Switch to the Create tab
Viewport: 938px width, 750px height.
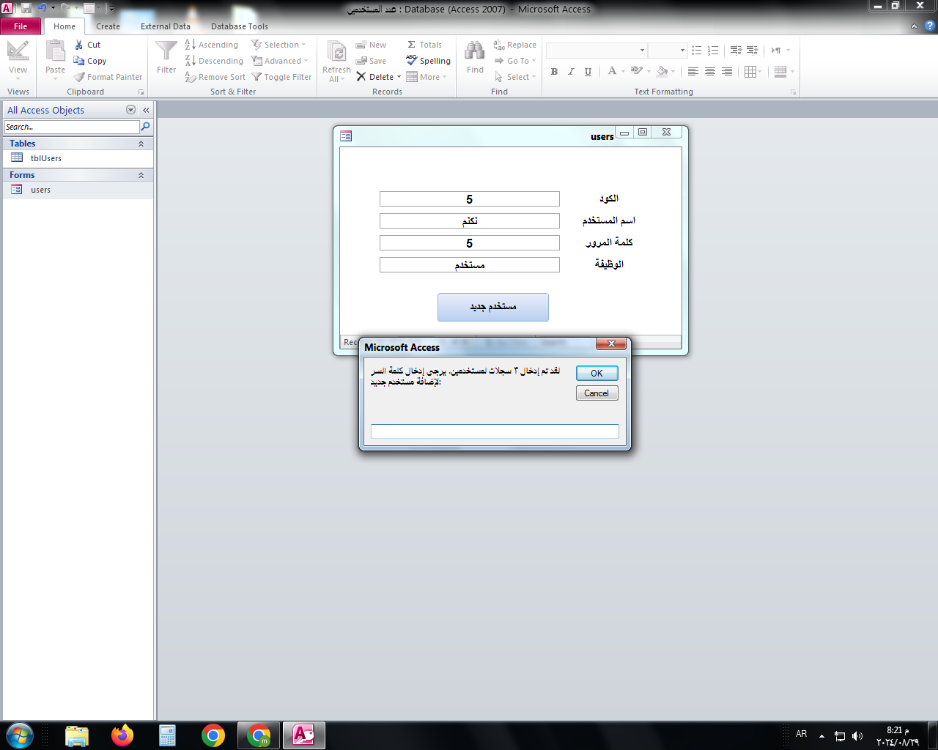(108, 26)
